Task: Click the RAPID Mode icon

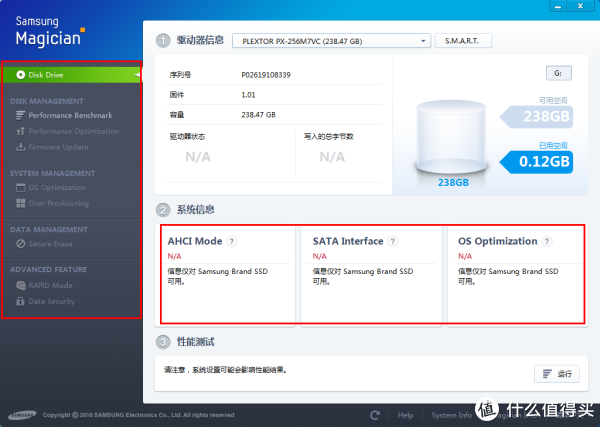Action: 21,285
